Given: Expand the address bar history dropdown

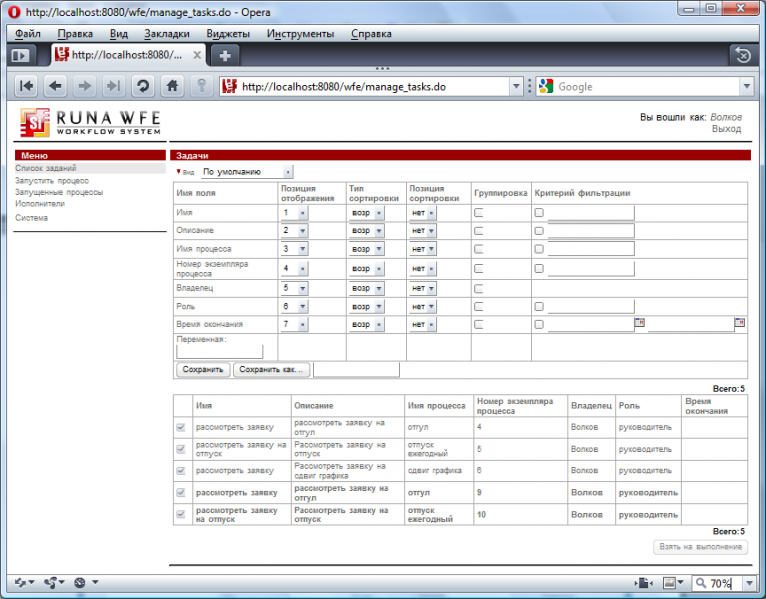Looking at the screenshot, I should (516, 87).
